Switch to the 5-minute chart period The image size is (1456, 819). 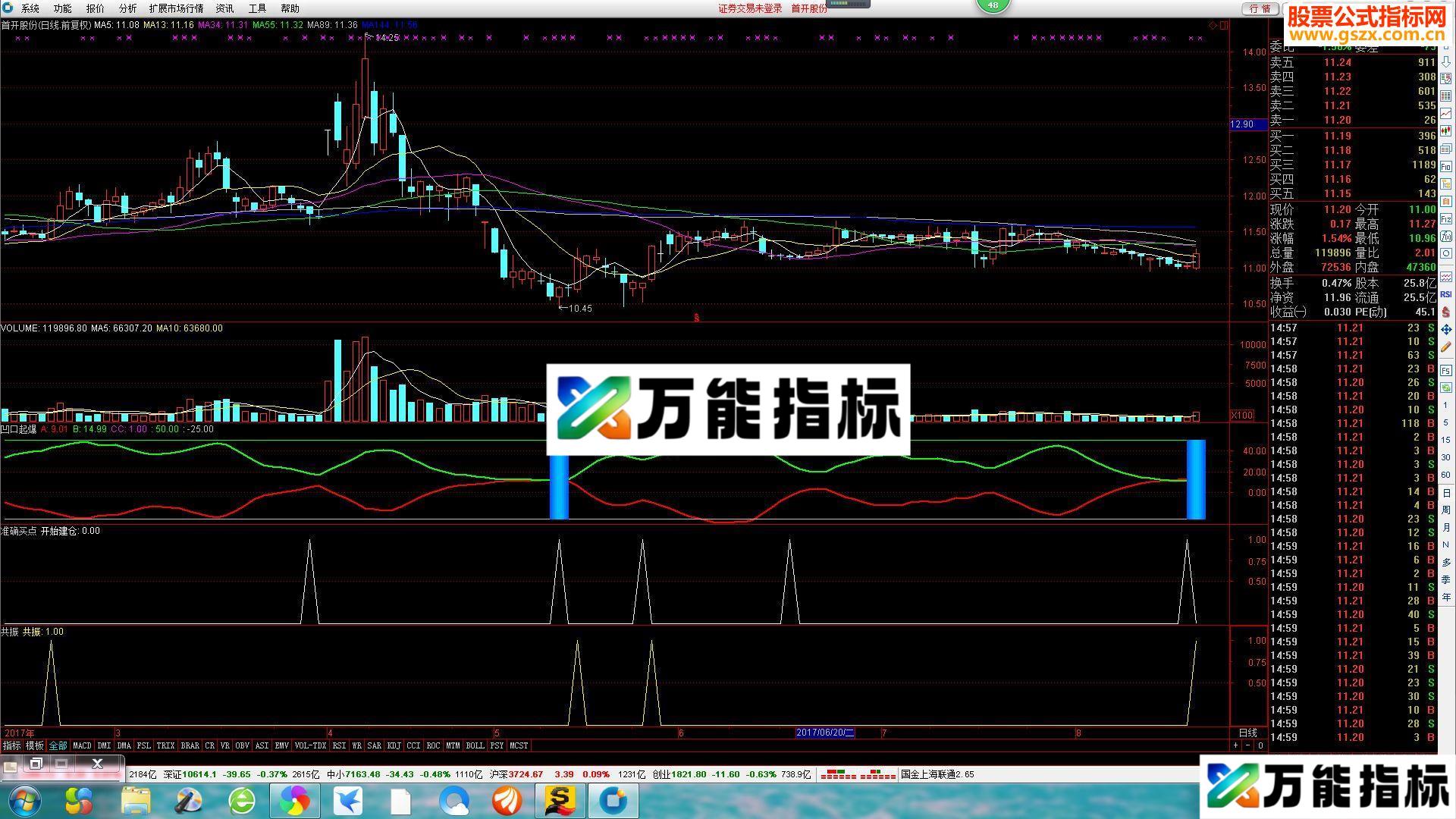pyautogui.click(x=1447, y=425)
